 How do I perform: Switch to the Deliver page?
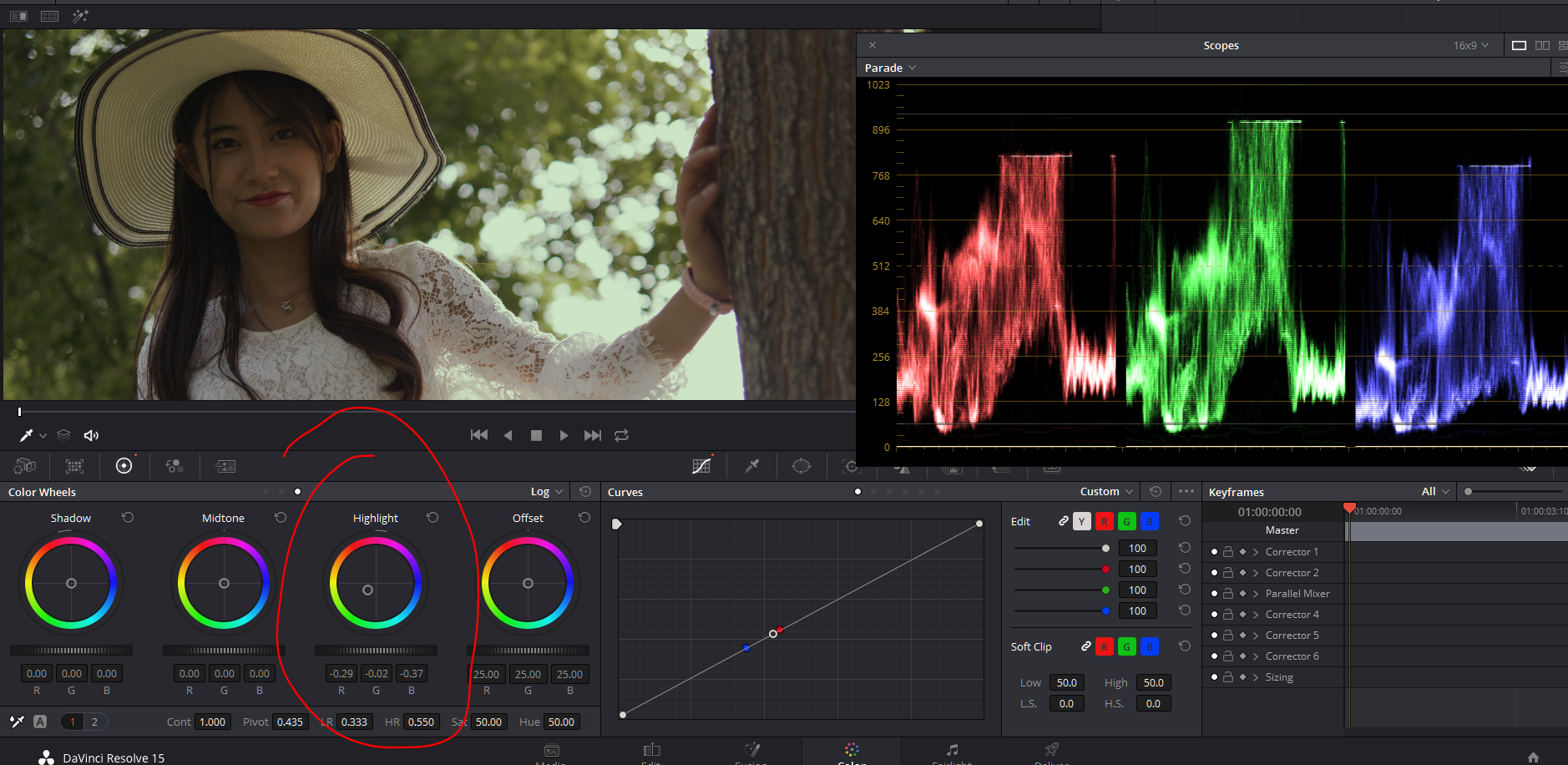(x=1052, y=753)
